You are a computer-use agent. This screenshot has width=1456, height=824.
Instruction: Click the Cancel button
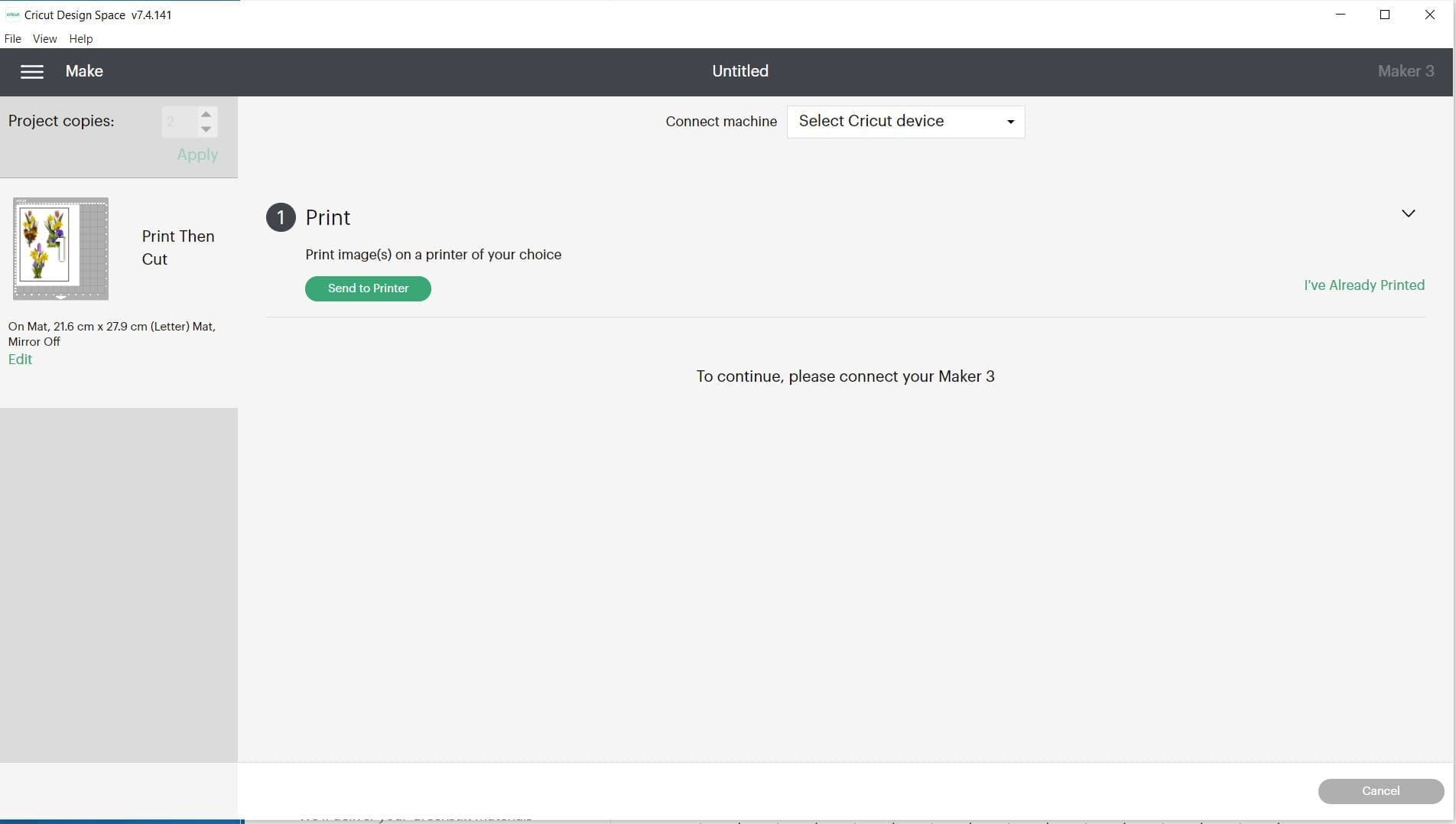click(1380, 791)
